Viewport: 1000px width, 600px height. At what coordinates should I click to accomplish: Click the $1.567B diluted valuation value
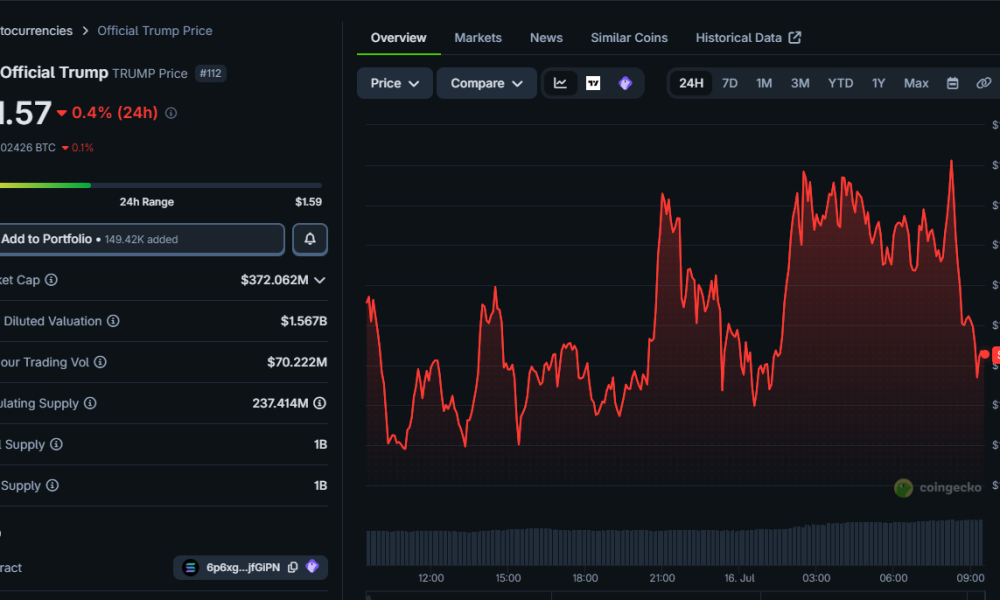pyautogui.click(x=304, y=321)
